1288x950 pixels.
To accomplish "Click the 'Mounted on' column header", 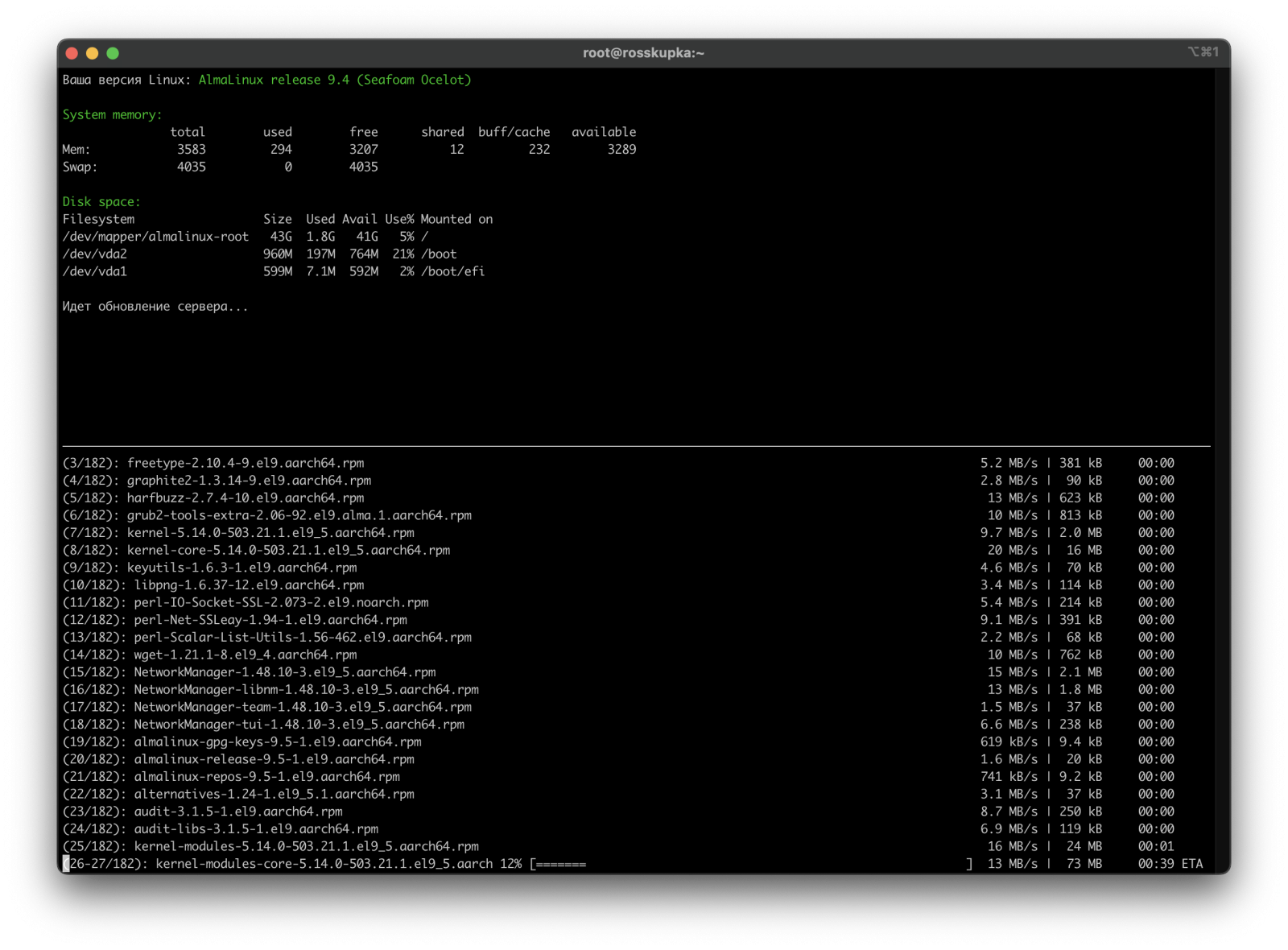I will (x=456, y=219).
